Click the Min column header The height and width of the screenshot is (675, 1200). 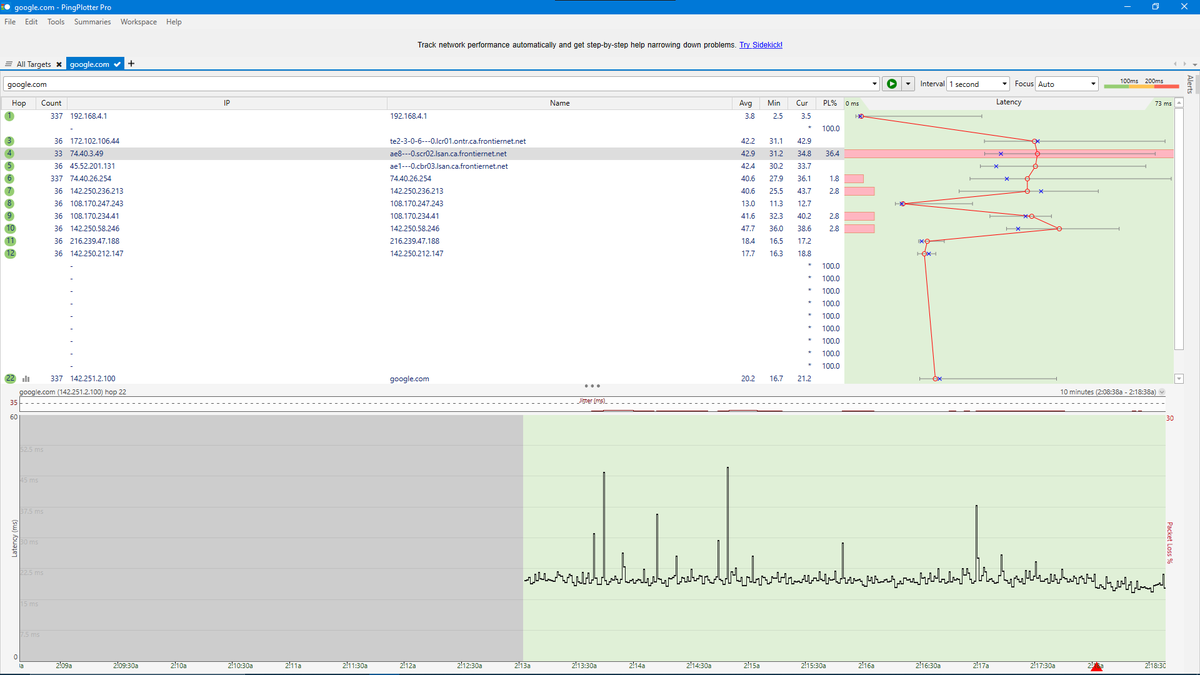773,103
